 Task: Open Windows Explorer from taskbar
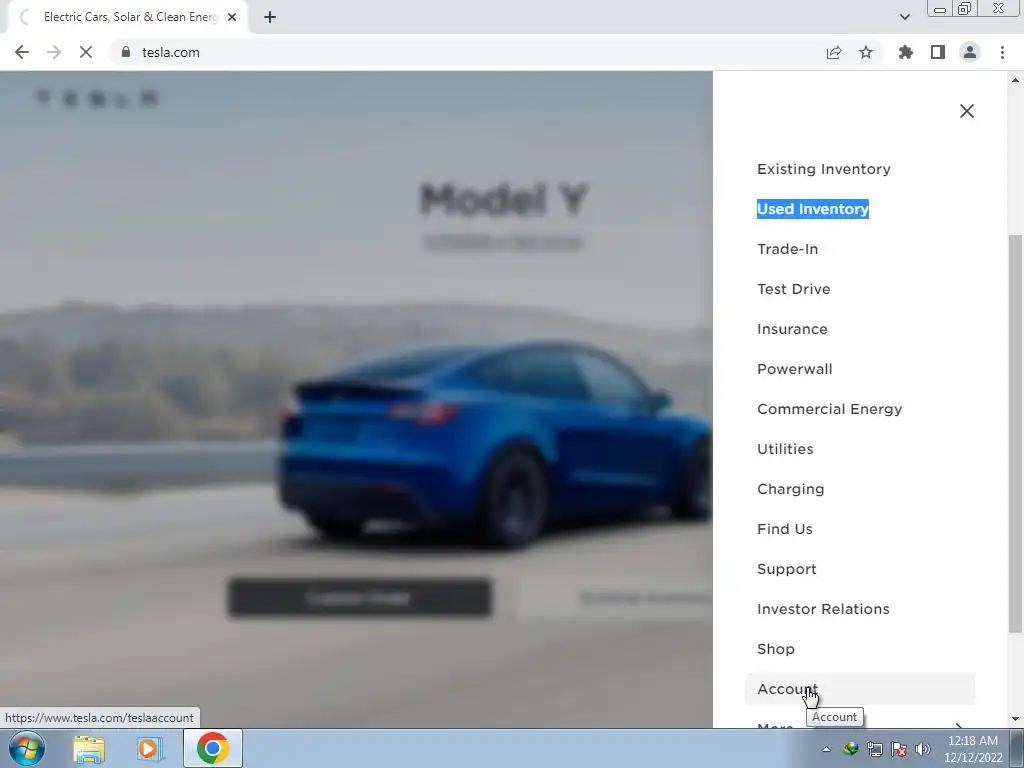click(89, 748)
